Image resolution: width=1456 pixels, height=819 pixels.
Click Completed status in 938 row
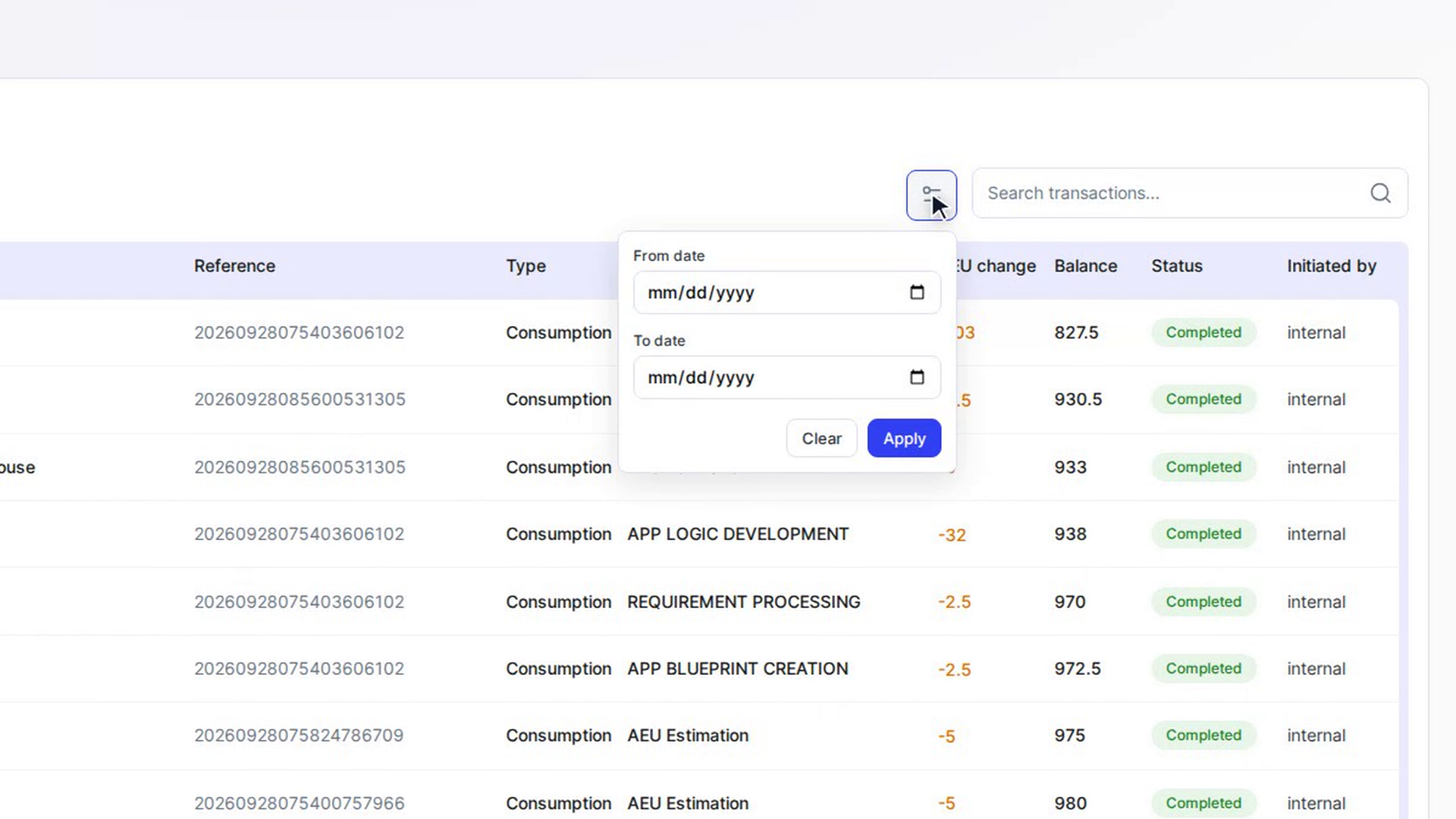coord(1203,534)
